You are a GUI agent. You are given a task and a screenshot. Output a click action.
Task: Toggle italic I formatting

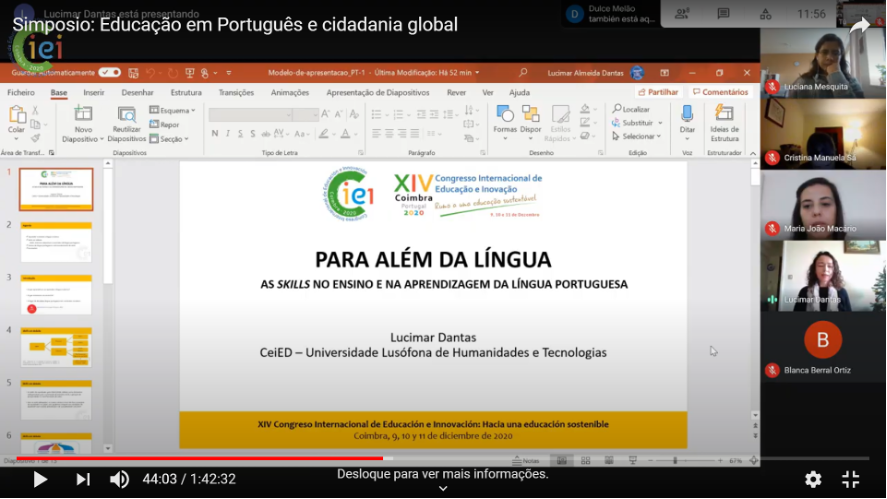click(227, 134)
